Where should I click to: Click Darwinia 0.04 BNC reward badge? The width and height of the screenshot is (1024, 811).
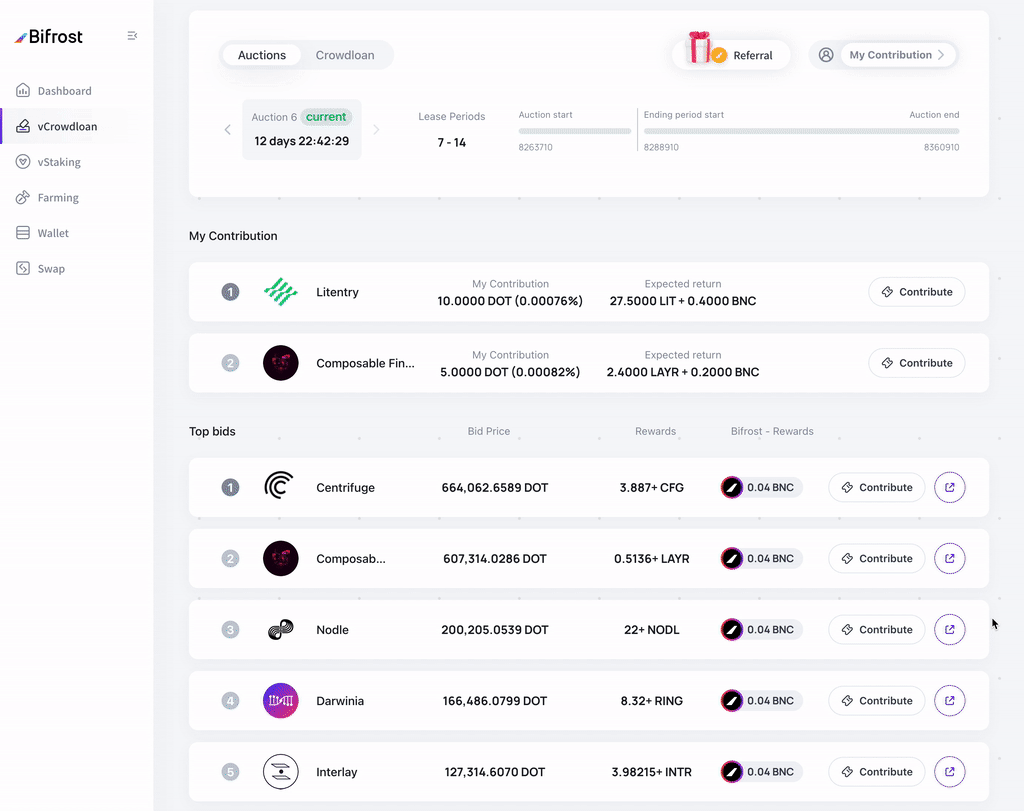click(761, 701)
